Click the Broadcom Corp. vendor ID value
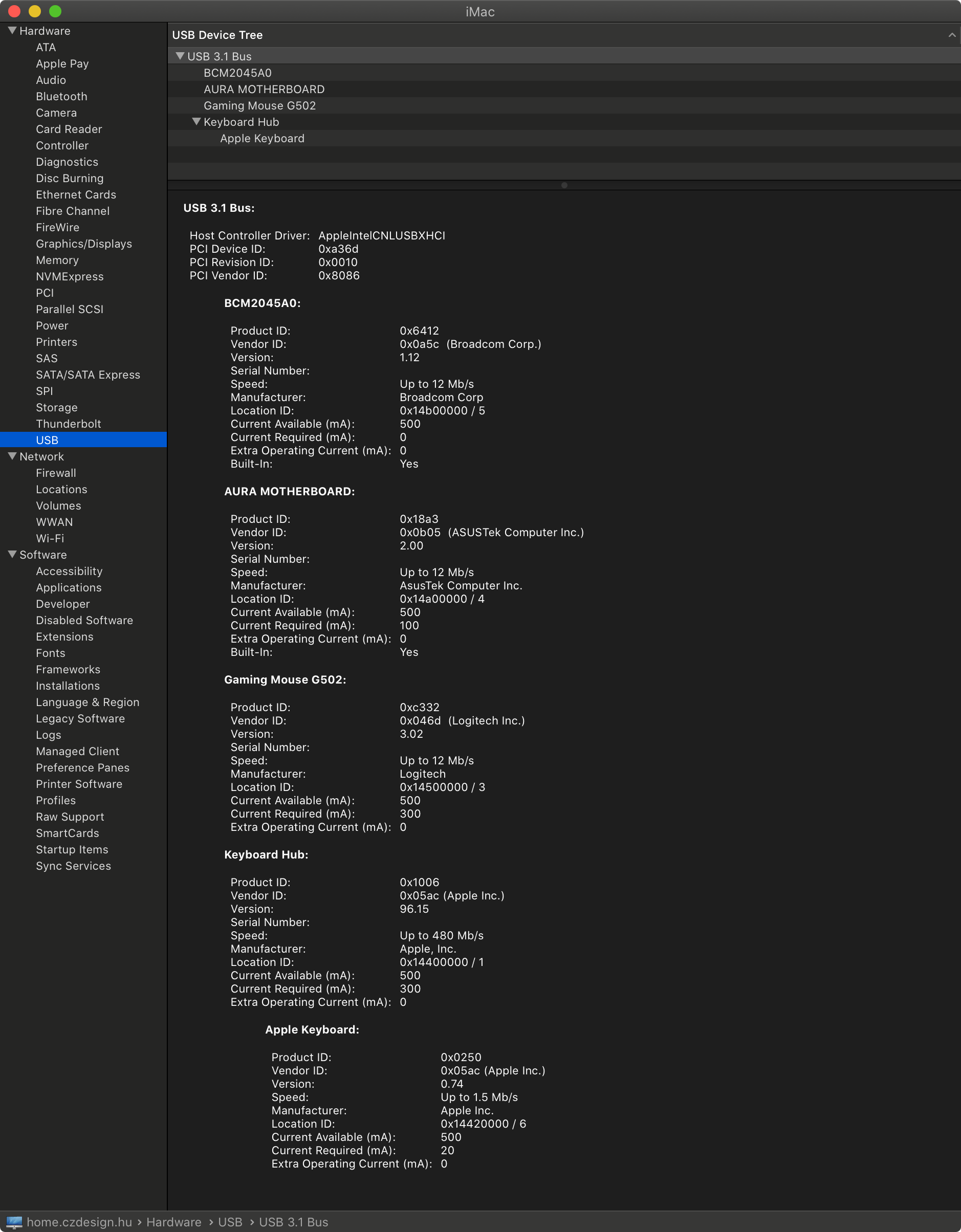The height and width of the screenshot is (1232, 961). [471, 344]
